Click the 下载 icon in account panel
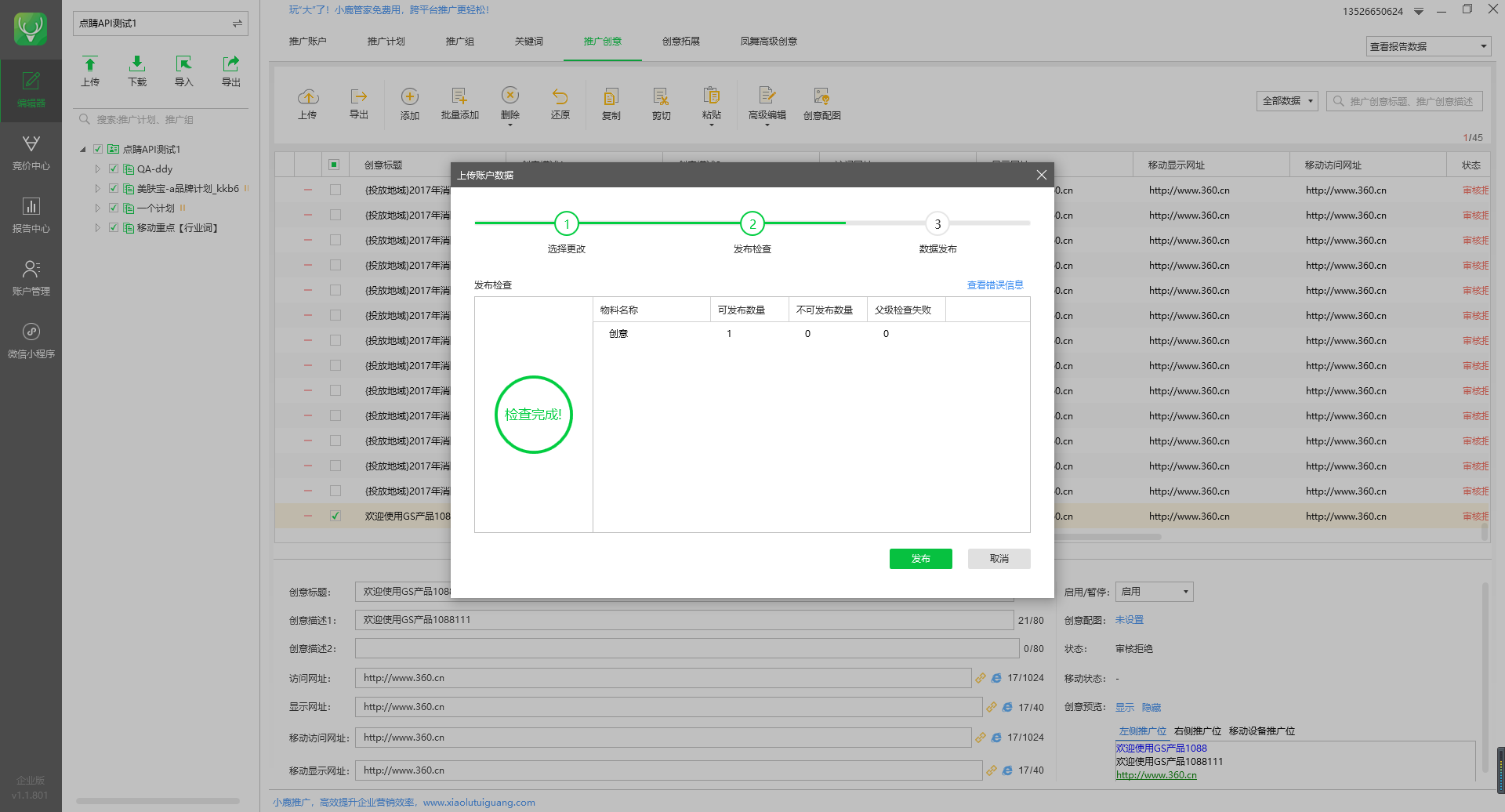This screenshot has width=1505, height=812. click(x=137, y=71)
